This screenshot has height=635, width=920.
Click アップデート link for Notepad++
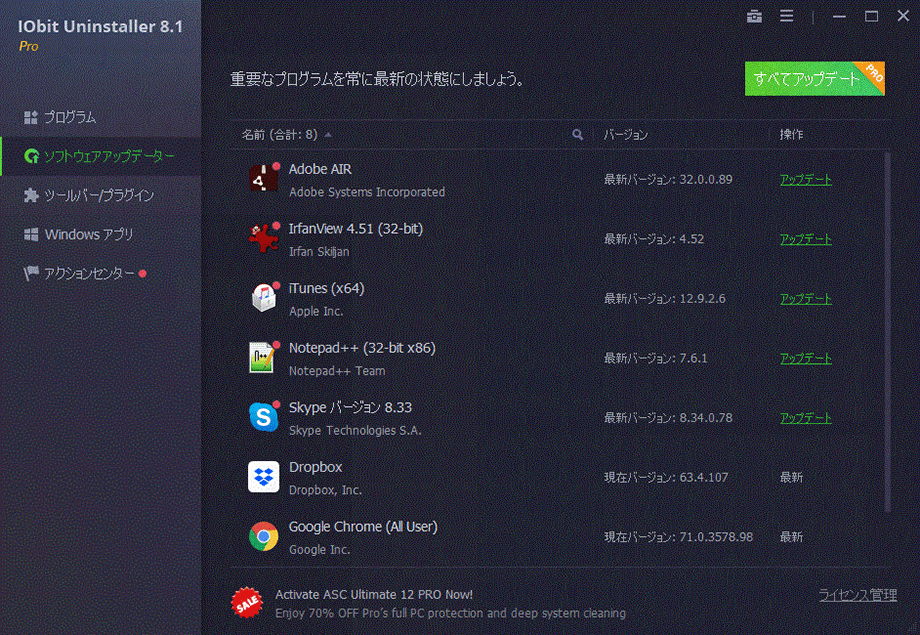coord(806,359)
